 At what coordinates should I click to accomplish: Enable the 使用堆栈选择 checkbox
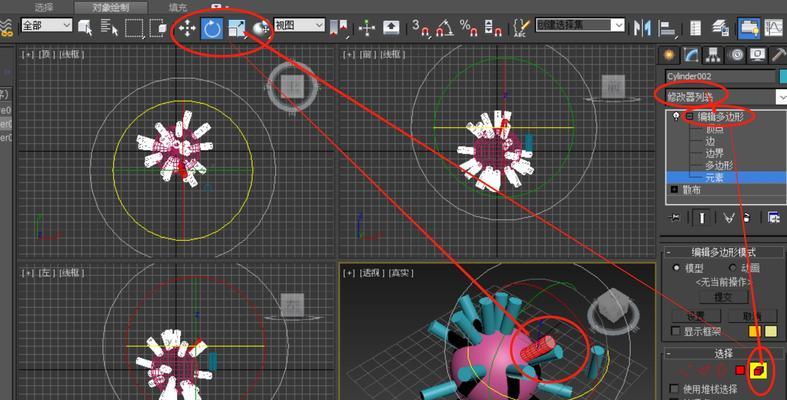(675, 389)
